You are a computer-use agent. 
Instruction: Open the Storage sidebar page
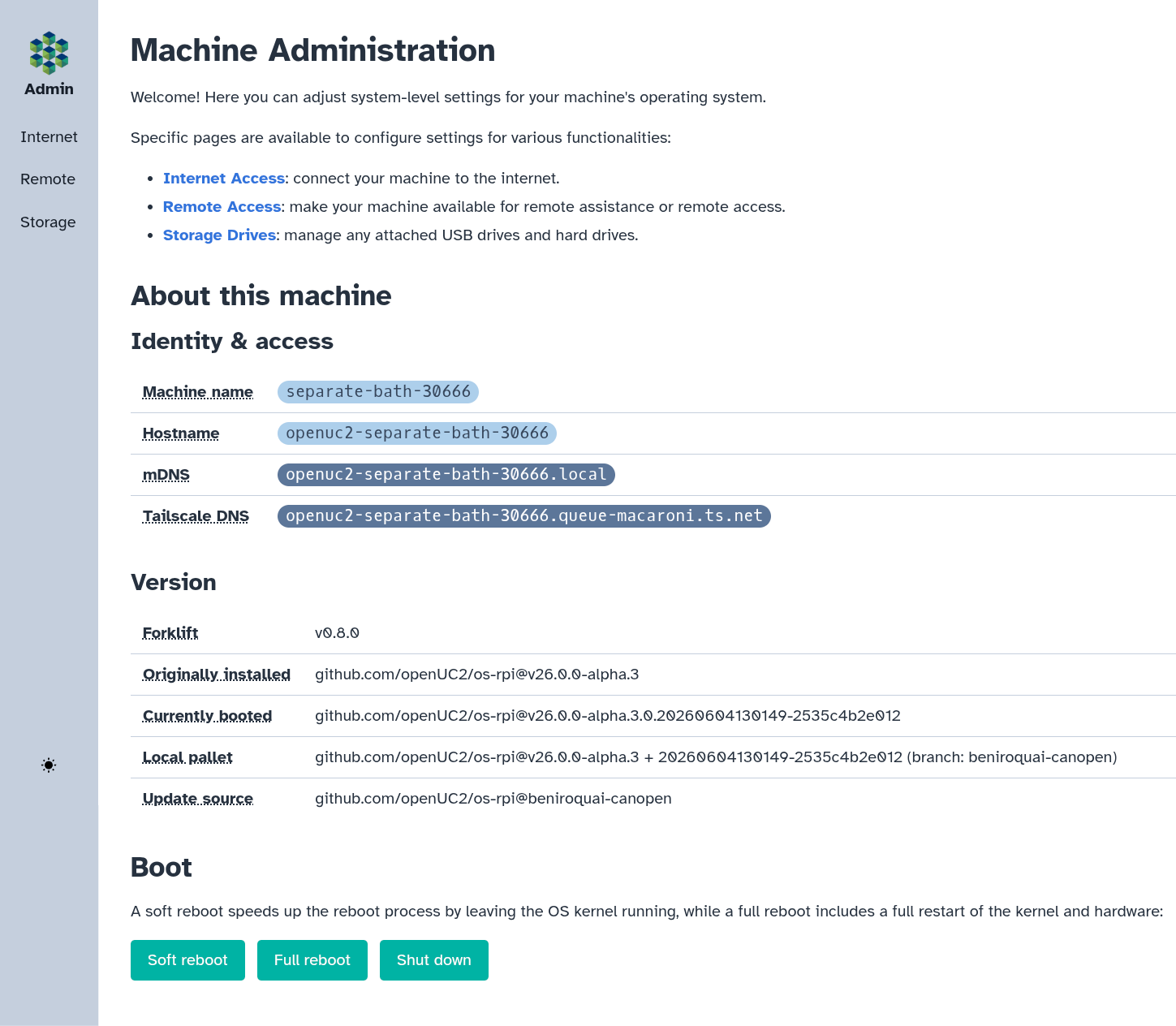[48, 222]
